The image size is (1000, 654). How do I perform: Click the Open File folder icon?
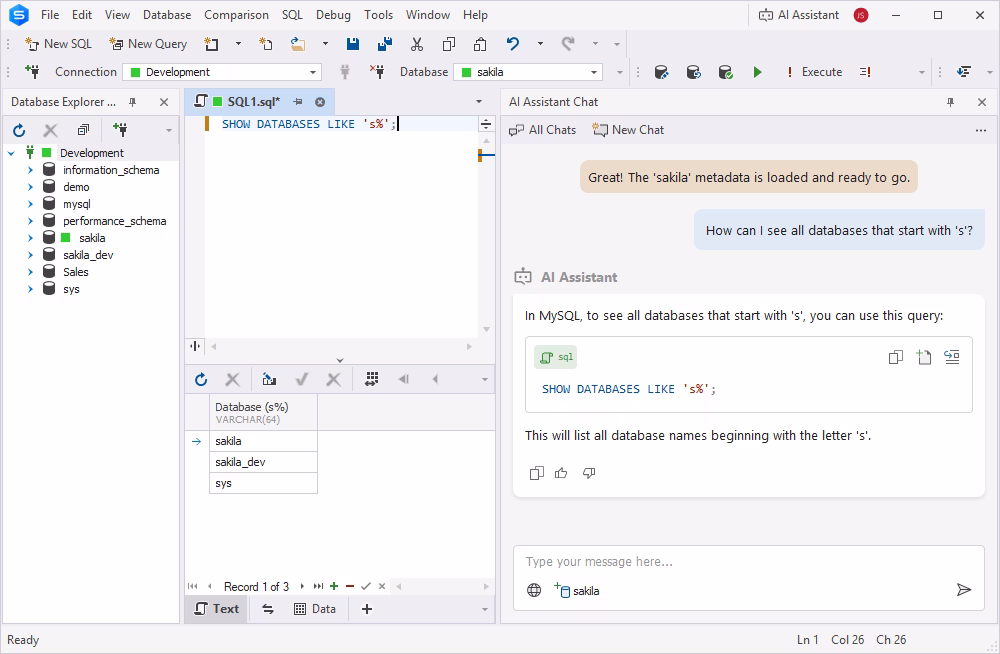coord(298,44)
